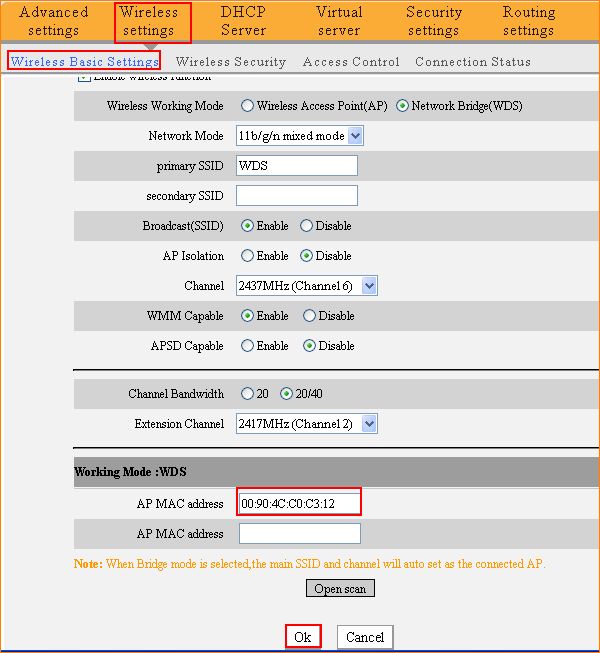Screen dimensions: 600x653
Task: Open the Virtual server tab
Action: pos(339,21)
